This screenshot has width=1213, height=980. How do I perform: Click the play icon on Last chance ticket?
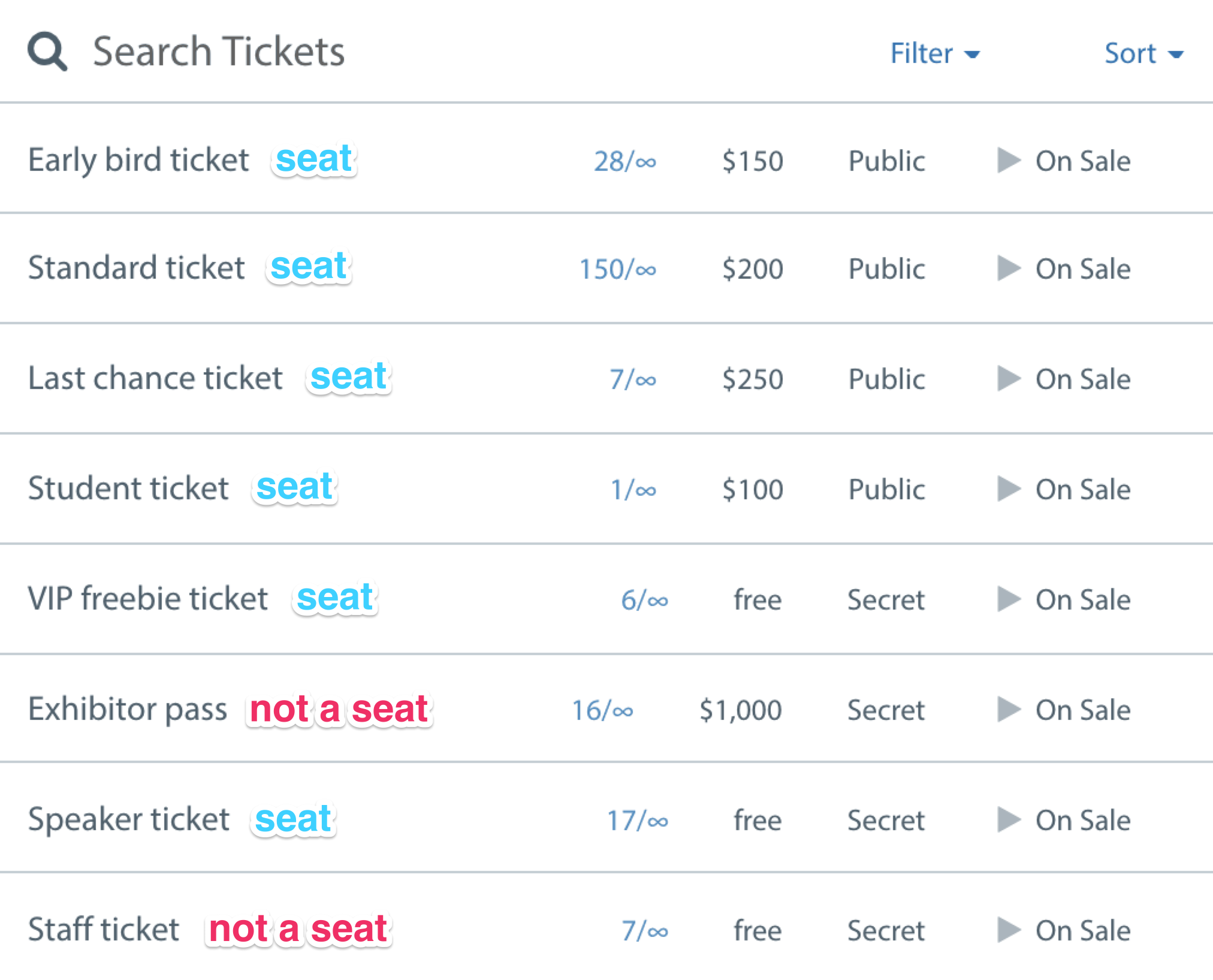pos(1009,378)
